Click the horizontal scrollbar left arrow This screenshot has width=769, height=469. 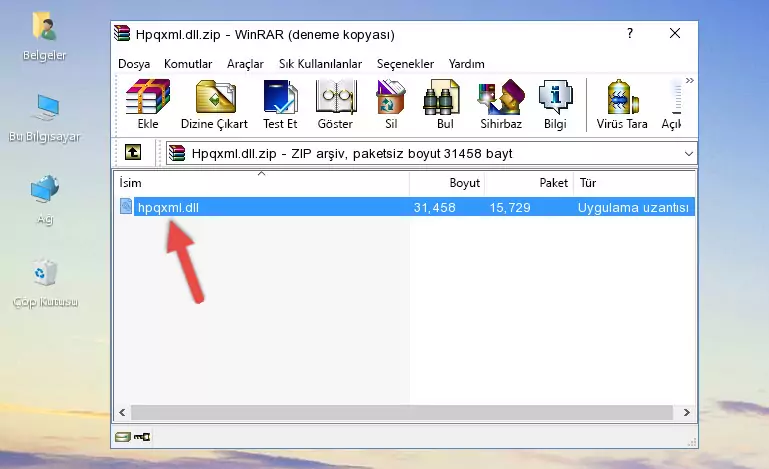(x=123, y=413)
